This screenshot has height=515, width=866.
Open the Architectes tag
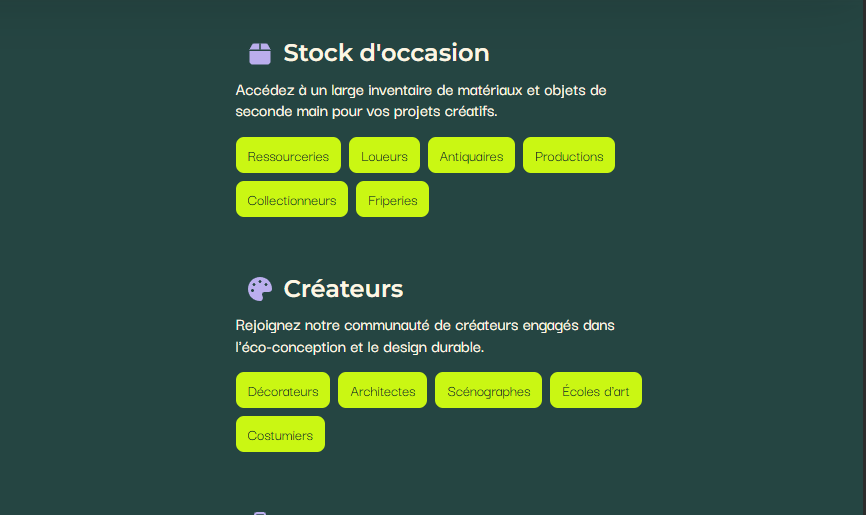[x=382, y=390]
